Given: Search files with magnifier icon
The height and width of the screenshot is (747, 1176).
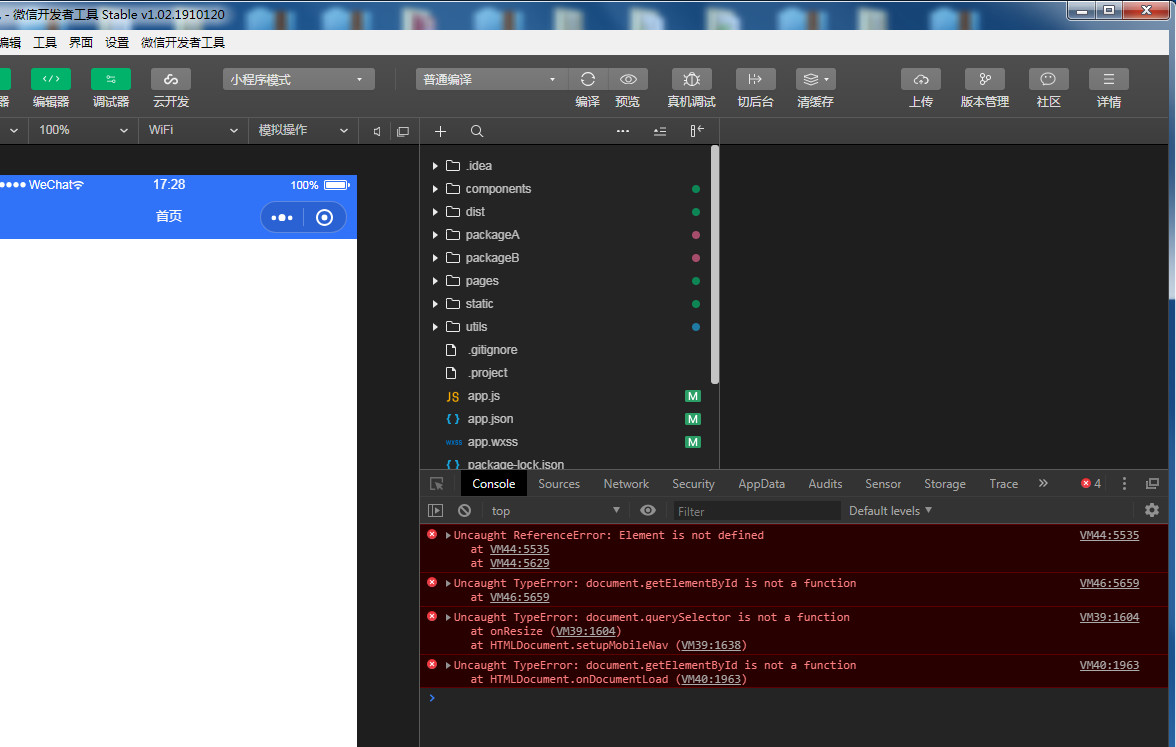Looking at the screenshot, I should click(x=477, y=131).
